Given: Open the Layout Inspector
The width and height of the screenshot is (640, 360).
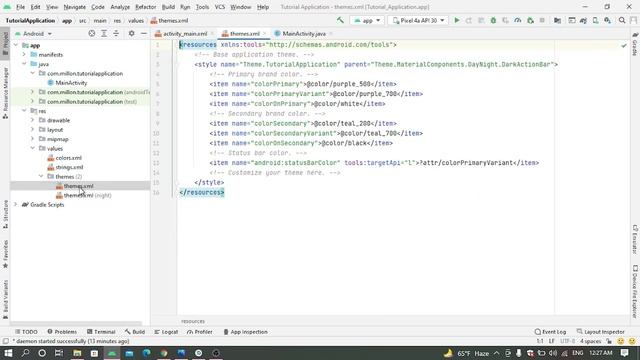Looking at the screenshot, I should click(x=600, y=332).
